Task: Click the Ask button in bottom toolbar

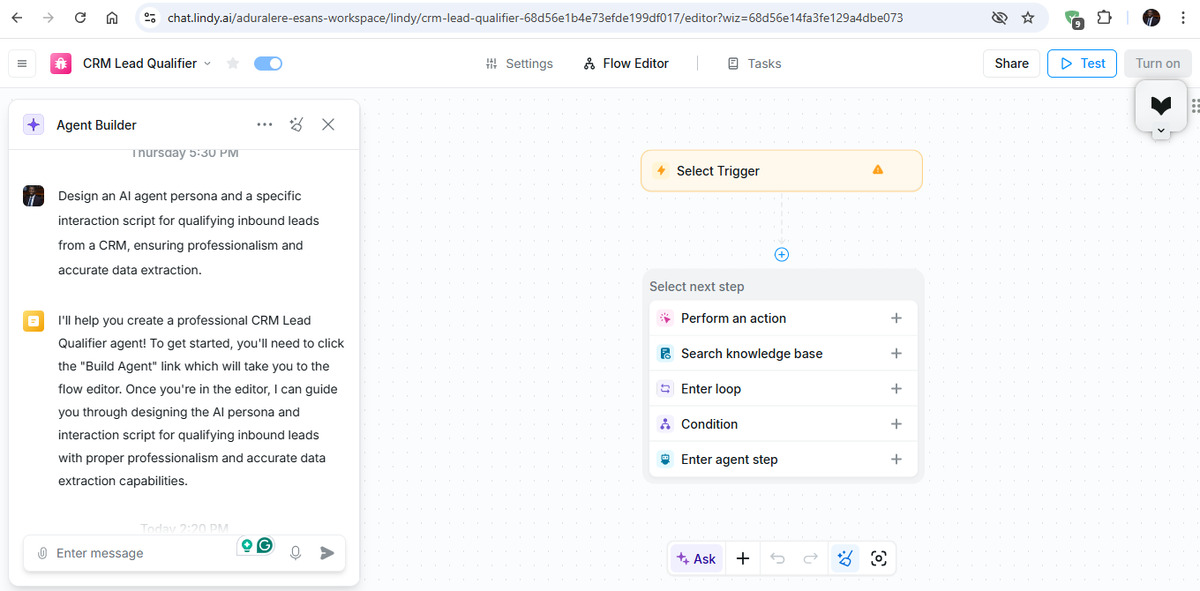Action: click(x=696, y=559)
